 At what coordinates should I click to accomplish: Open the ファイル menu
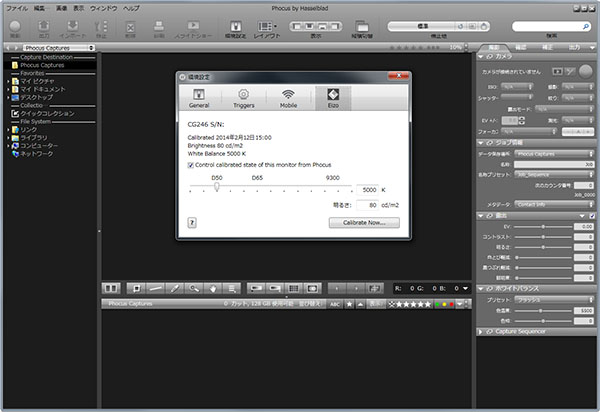pos(17,7)
